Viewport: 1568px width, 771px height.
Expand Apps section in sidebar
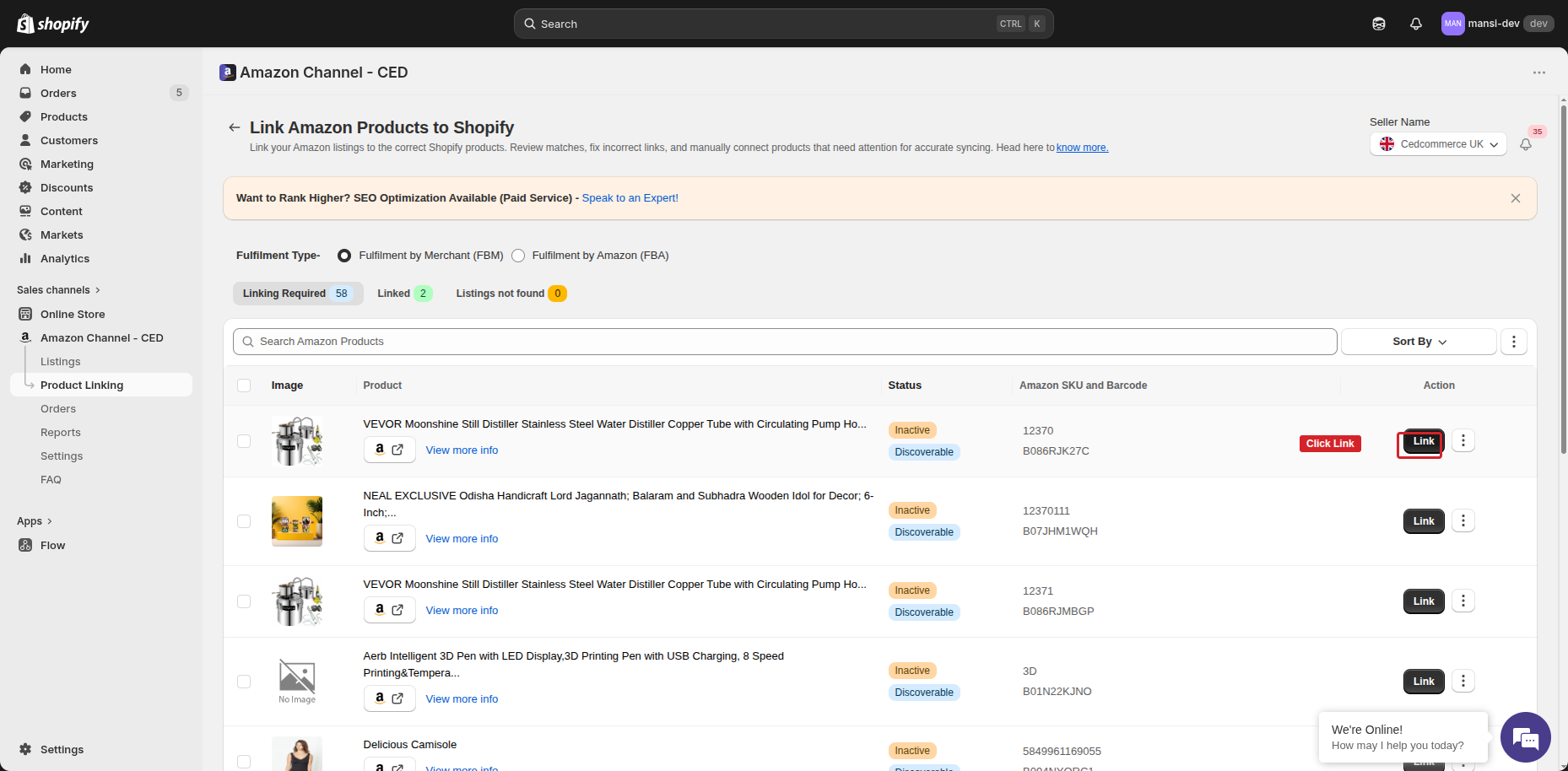point(35,521)
